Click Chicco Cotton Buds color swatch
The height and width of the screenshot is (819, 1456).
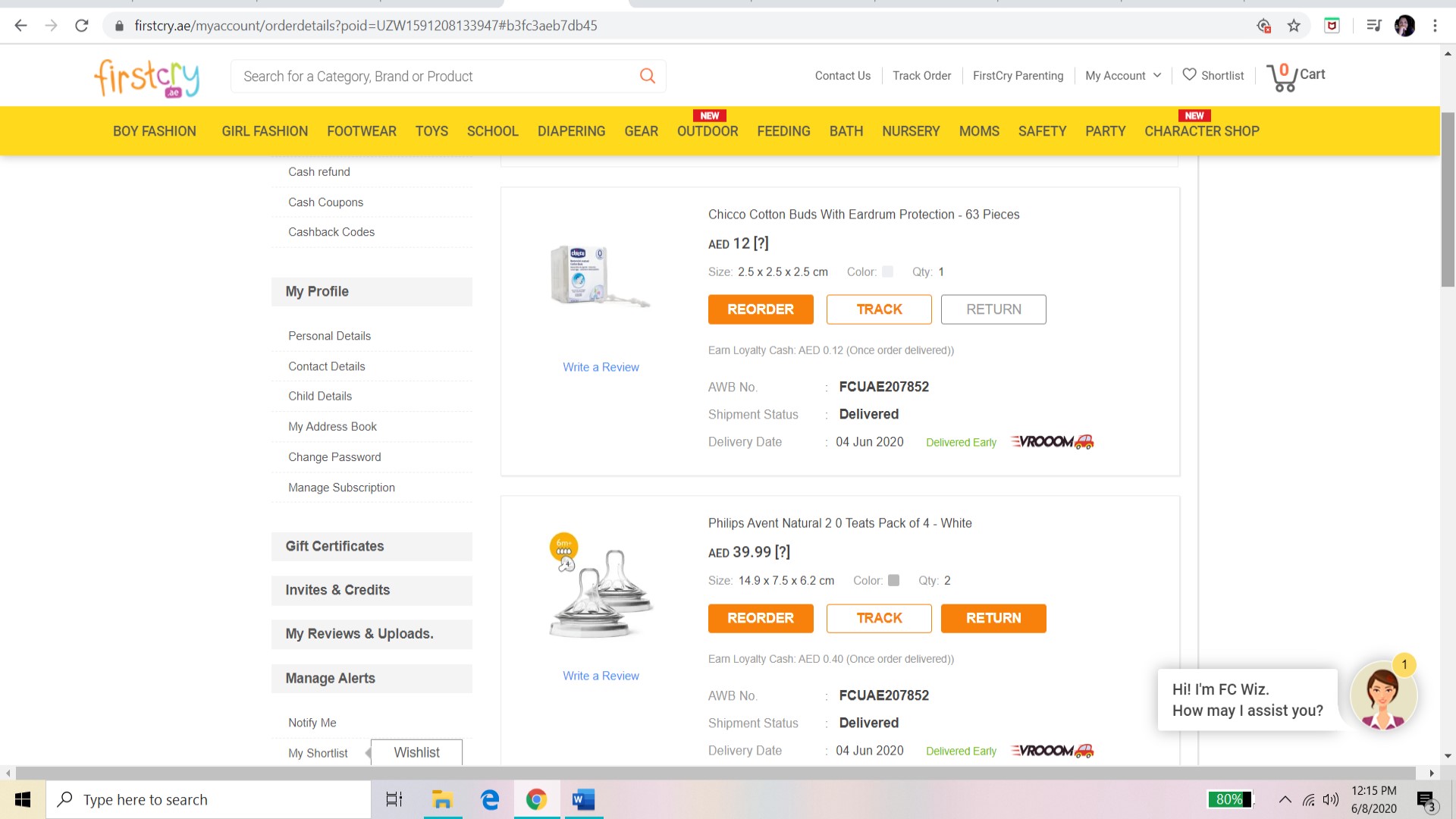[x=887, y=271]
